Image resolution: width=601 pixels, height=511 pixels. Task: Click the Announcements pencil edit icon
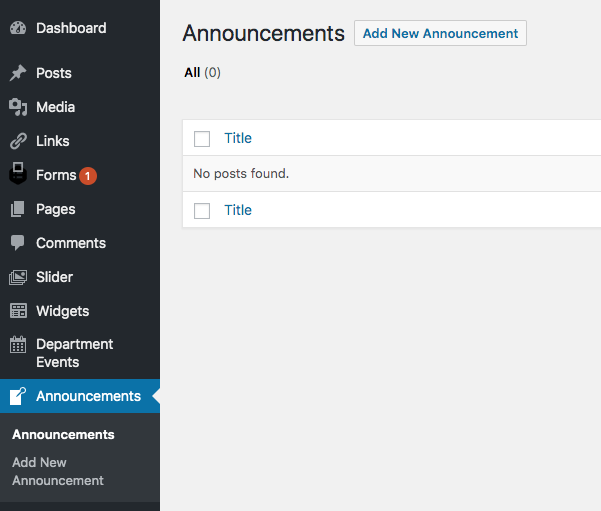point(18,396)
